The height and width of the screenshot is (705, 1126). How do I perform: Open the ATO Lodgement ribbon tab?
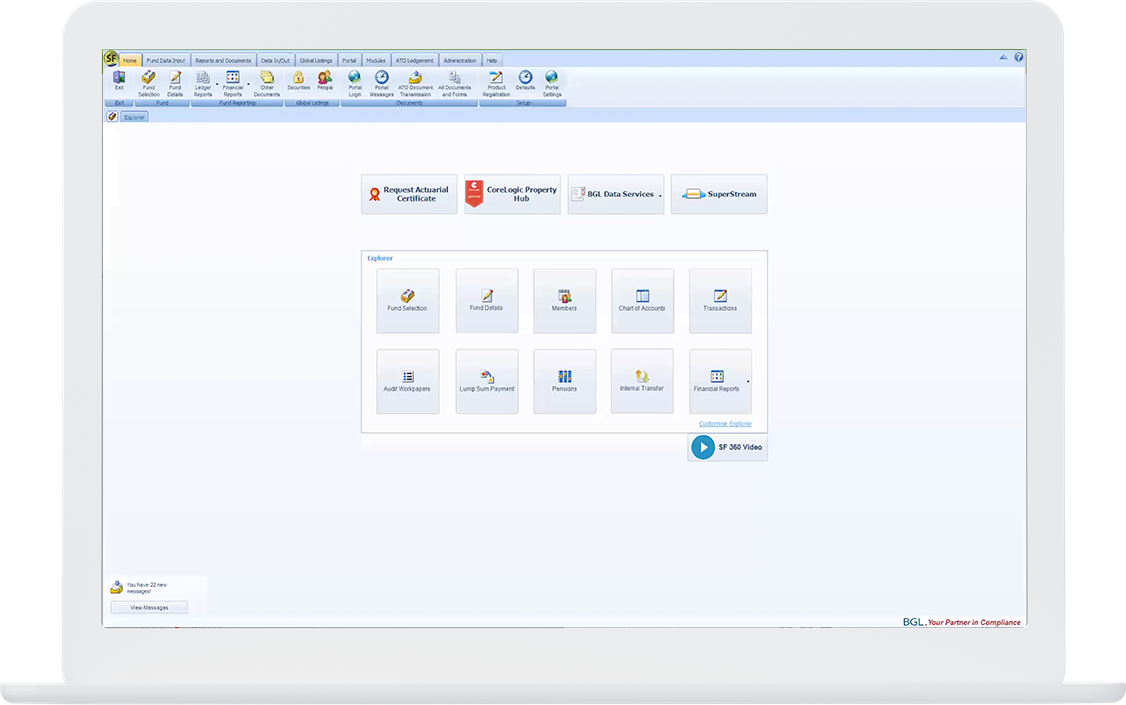414,60
